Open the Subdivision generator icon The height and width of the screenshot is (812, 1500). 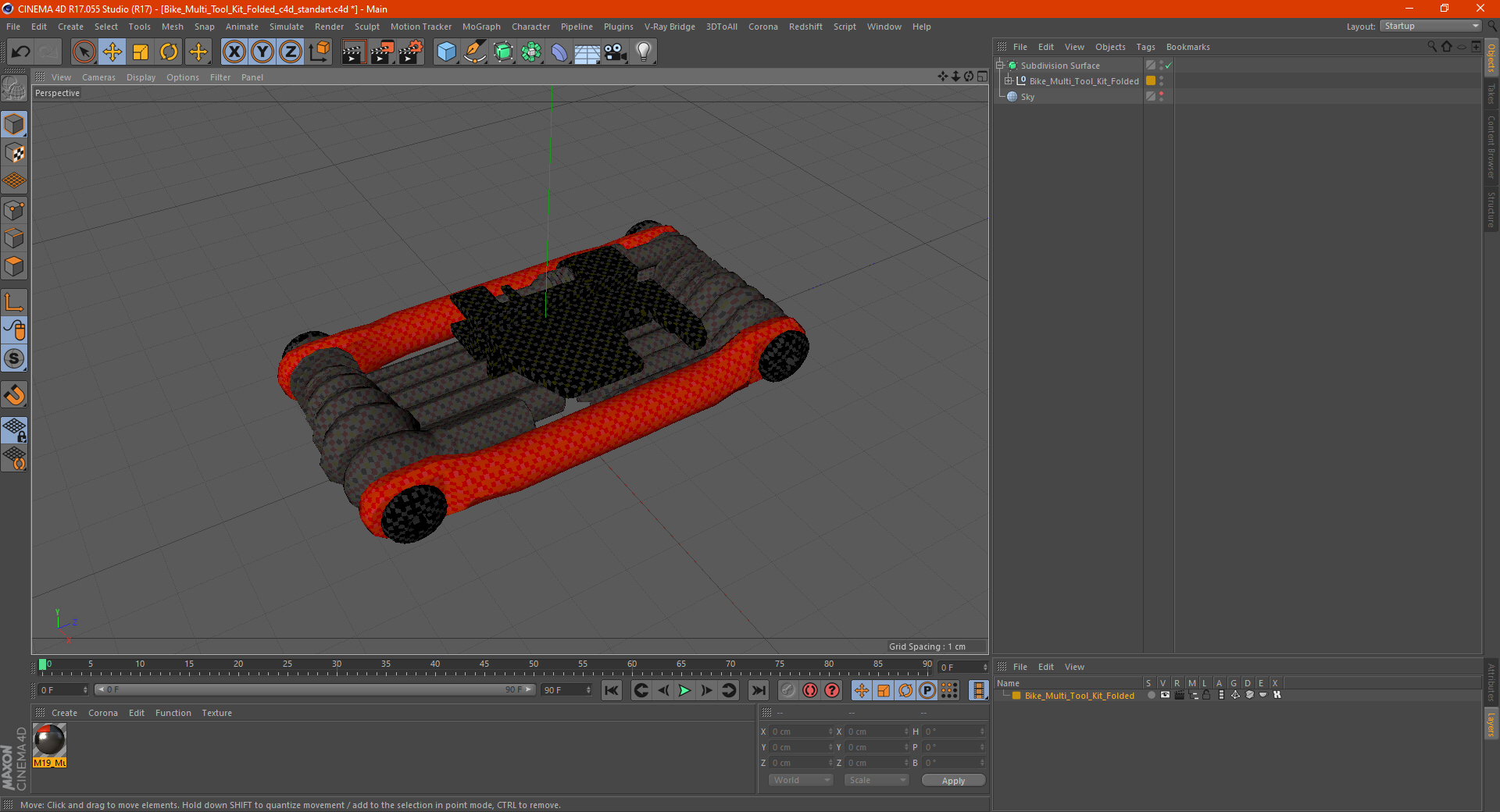coord(503,52)
